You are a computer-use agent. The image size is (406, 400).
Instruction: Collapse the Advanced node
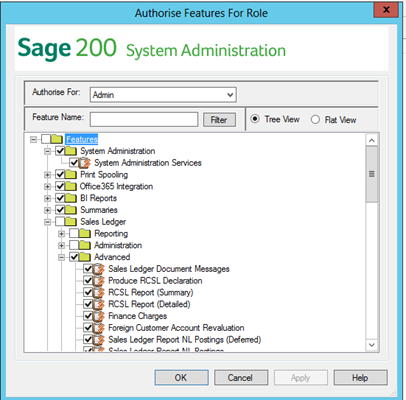tap(62, 257)
